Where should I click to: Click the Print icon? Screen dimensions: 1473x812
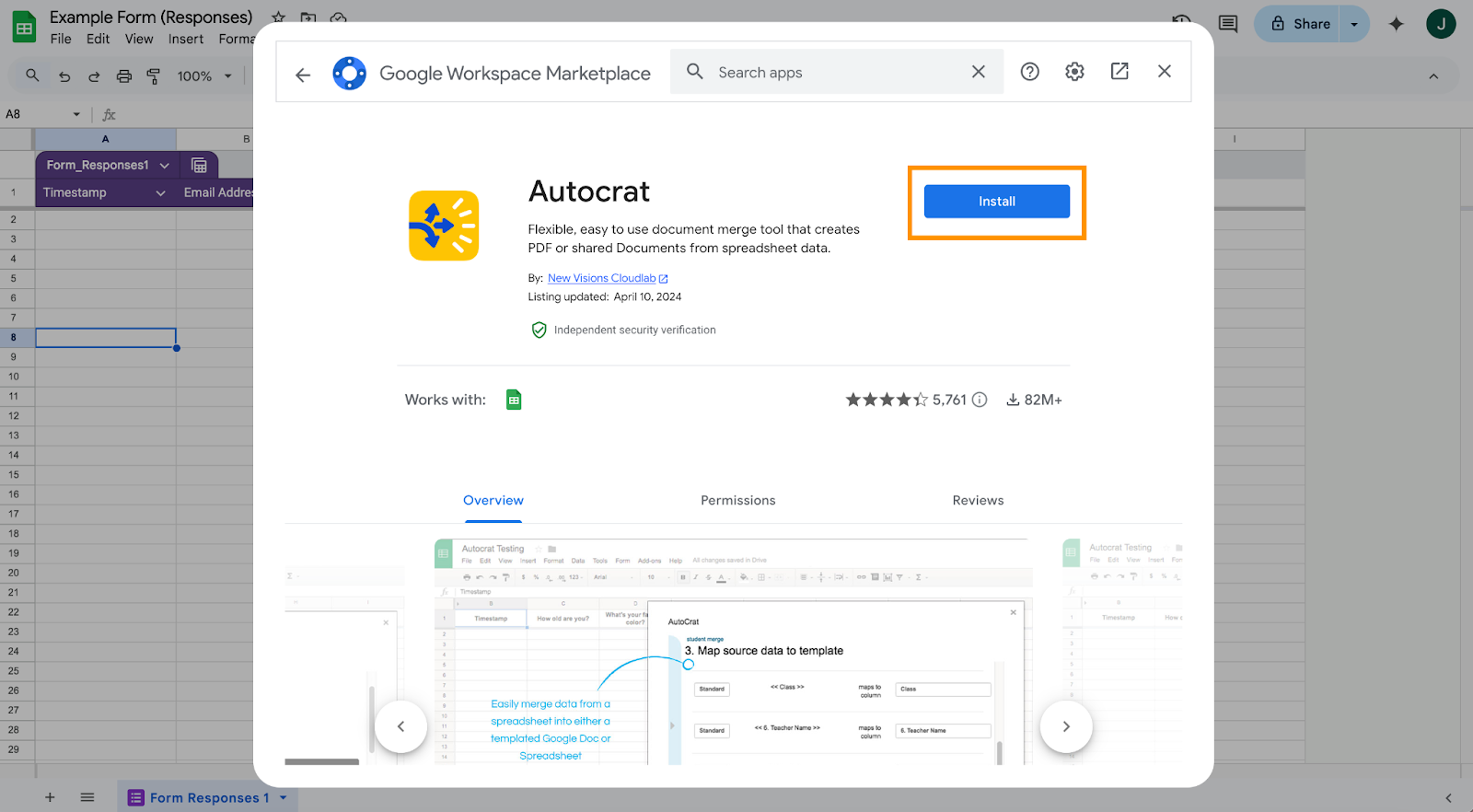pyautogui.click(x=124, y=76)
